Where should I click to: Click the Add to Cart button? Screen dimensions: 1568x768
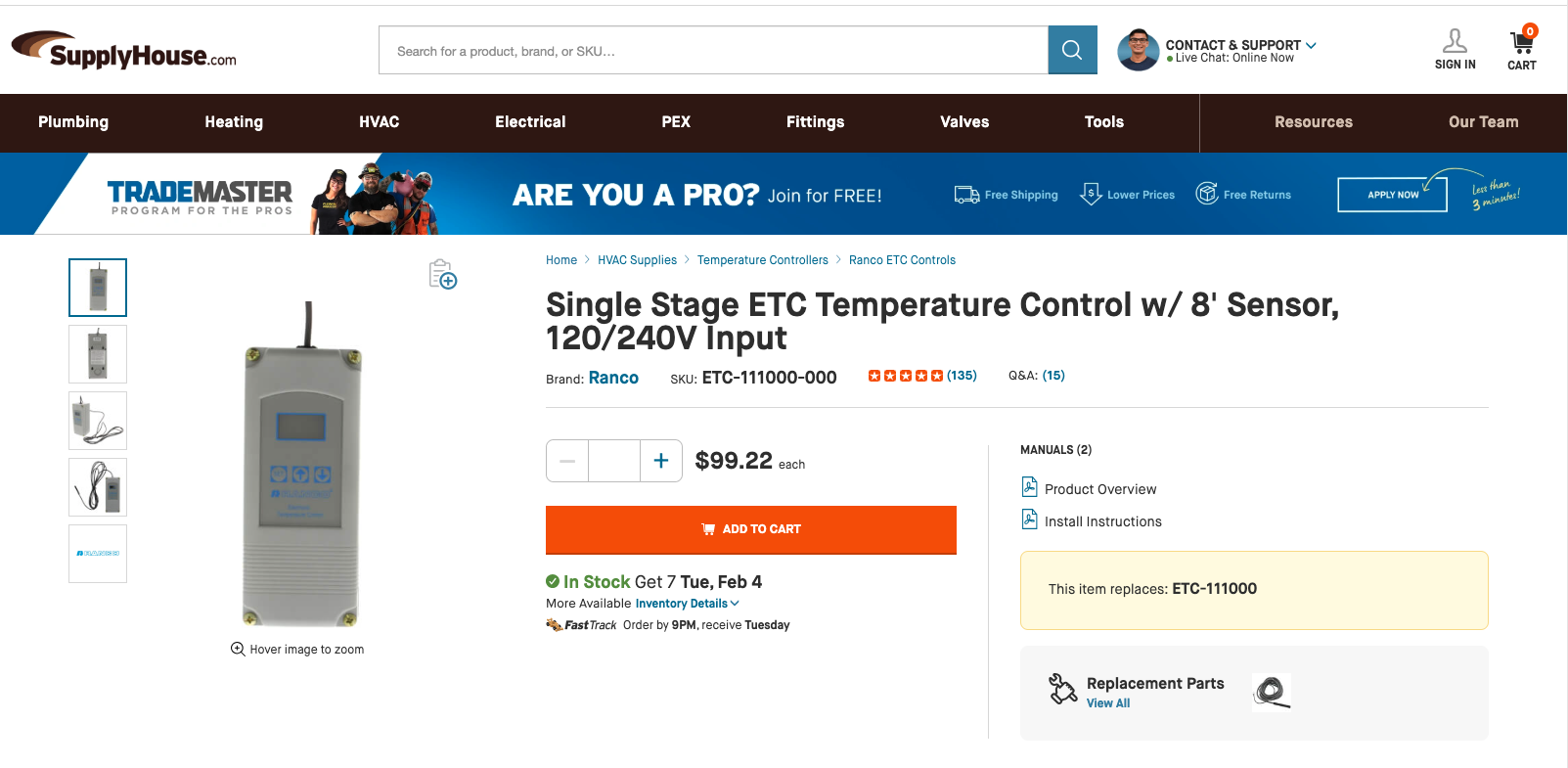tap(751, 529)
